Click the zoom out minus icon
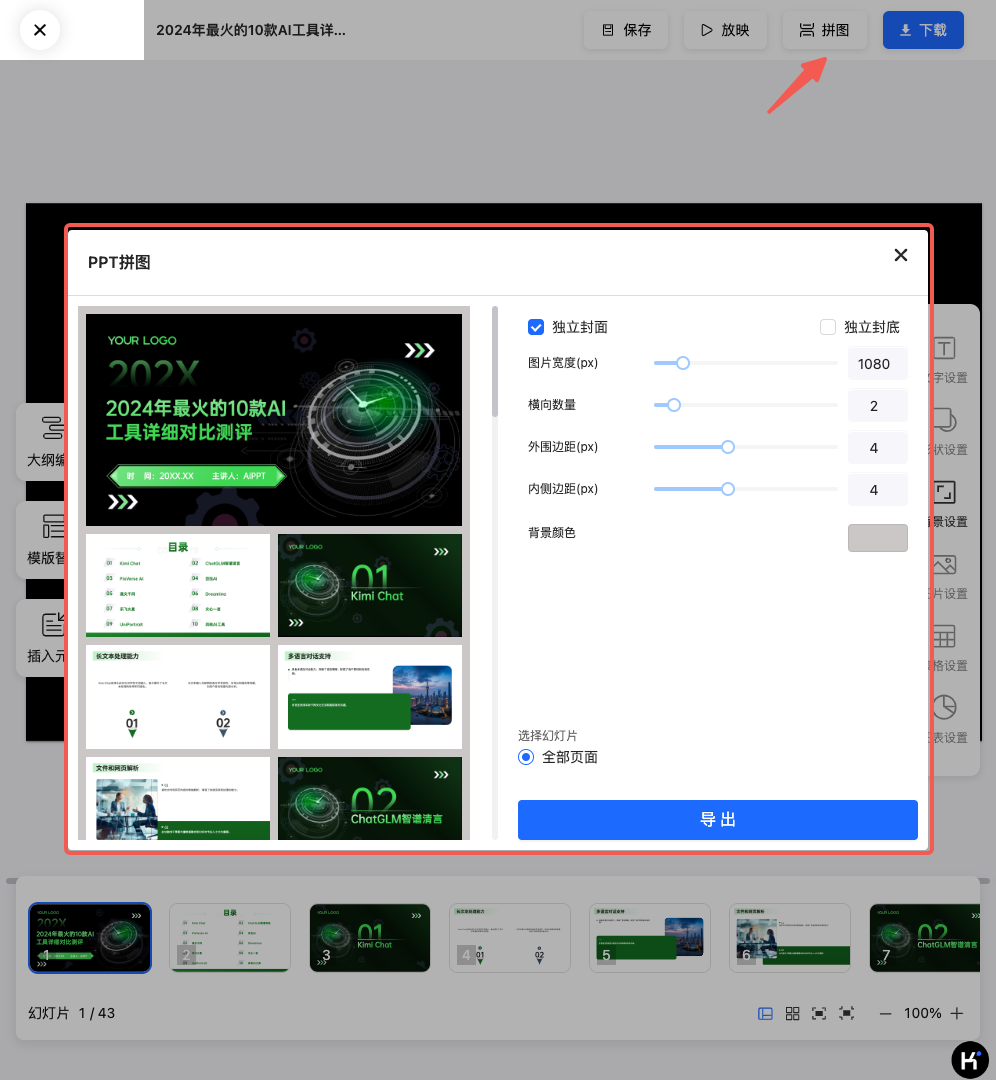Image resolution: width=996 pixels, height=1080 pixels. pyautogui.click(x=885, y=1013)
